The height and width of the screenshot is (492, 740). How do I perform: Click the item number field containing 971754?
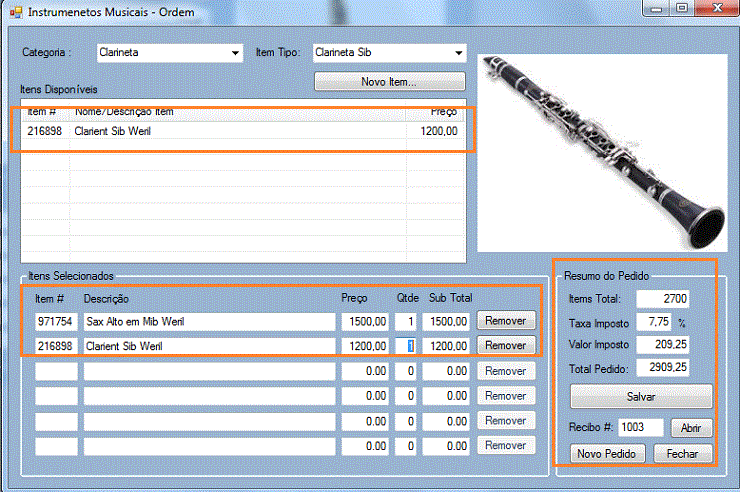click(x=56, y=322)
